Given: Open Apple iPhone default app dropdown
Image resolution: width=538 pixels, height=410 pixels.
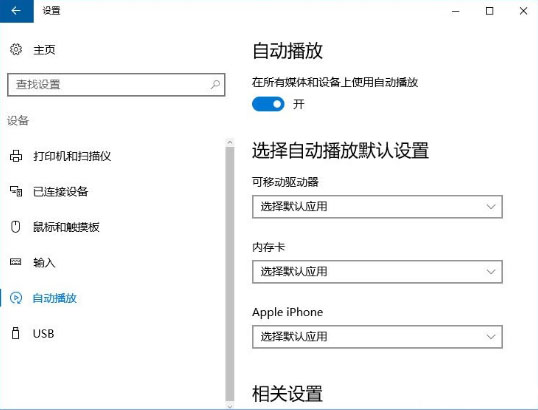Looking at the screenshot, I should coord(377,337).
